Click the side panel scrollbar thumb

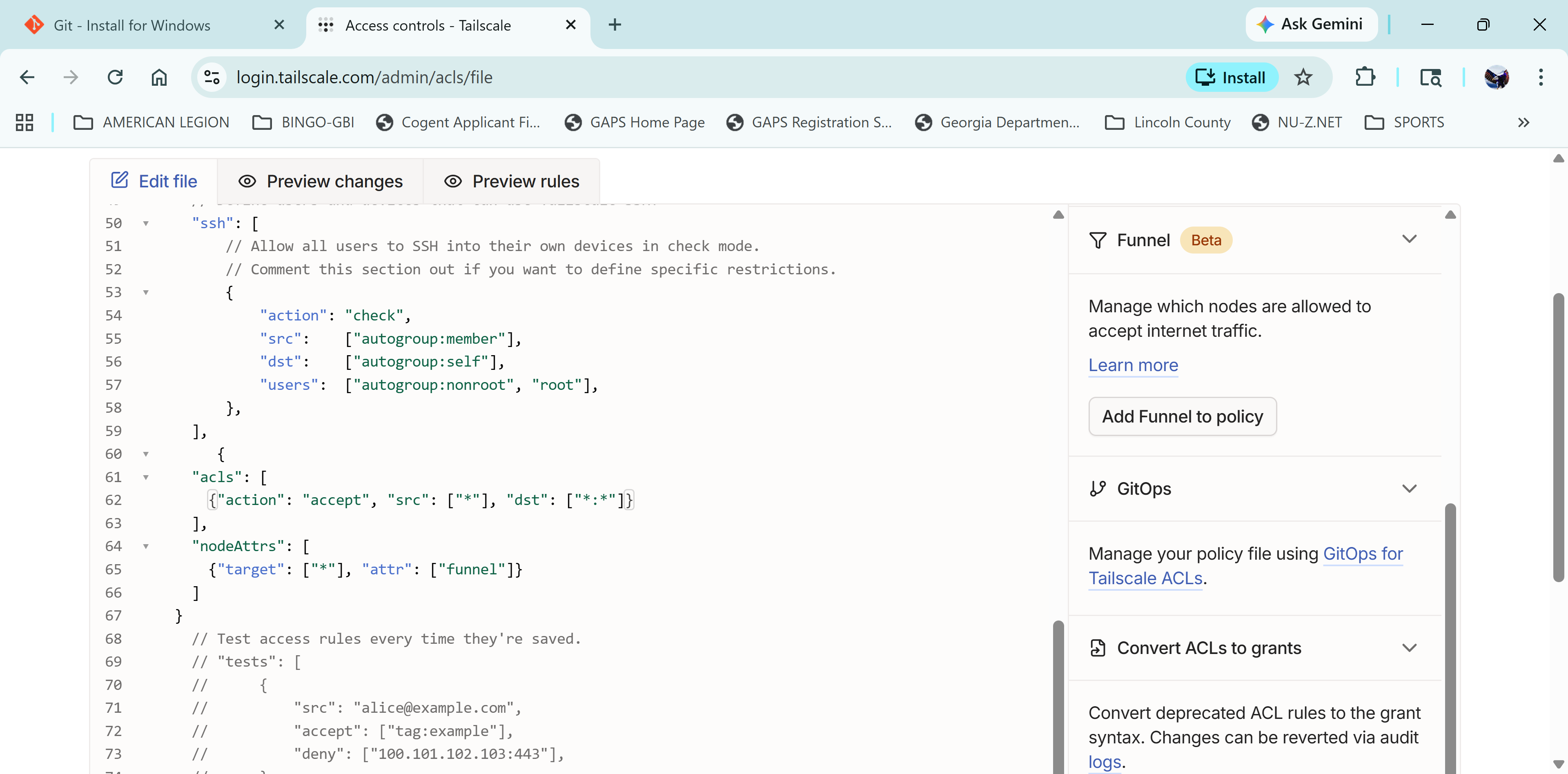coord(1450,638)
